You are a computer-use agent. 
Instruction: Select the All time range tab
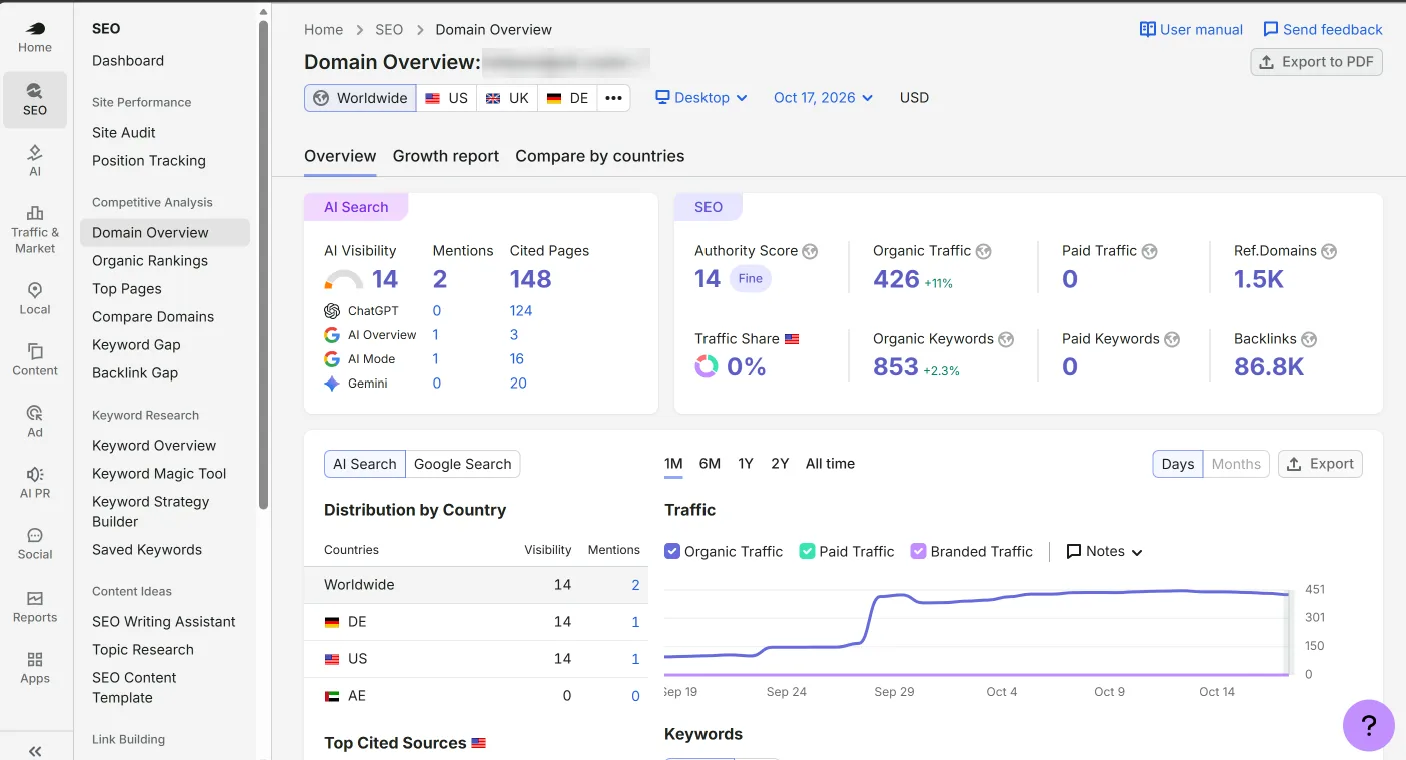click(x=830, y=464)
